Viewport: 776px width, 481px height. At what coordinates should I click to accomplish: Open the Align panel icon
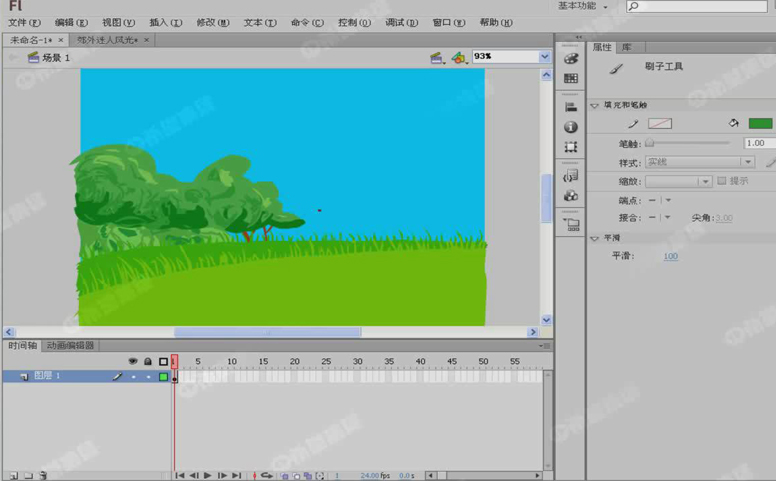click(x=571, y=107)
